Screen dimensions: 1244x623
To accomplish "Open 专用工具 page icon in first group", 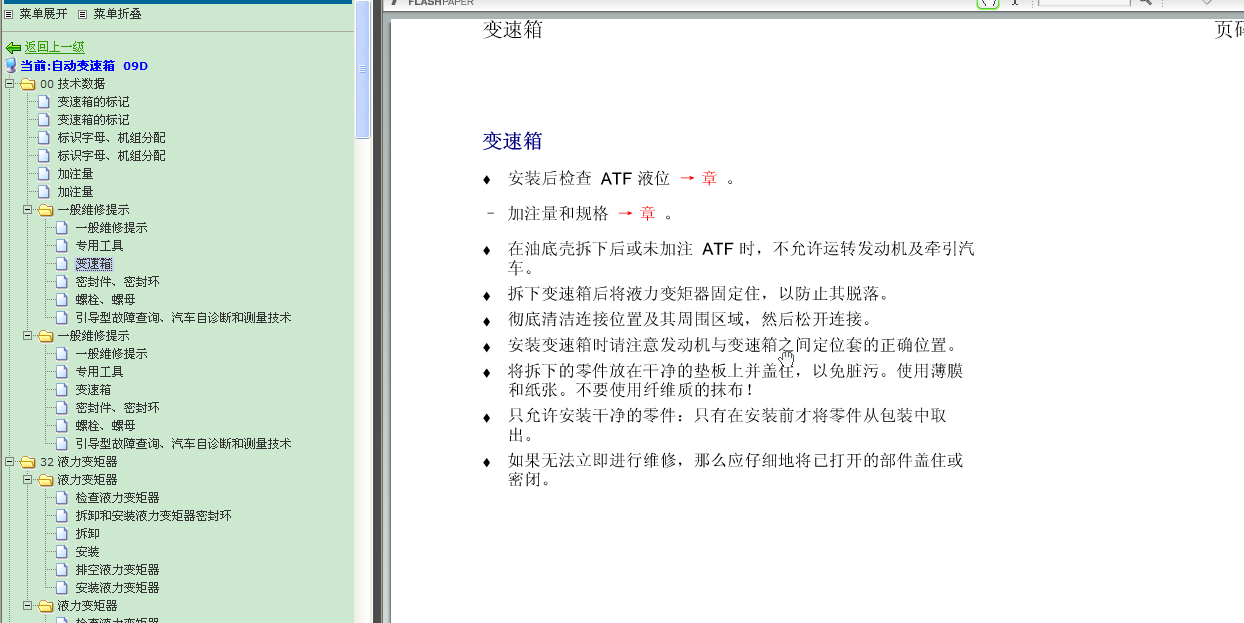I will click(x=62, y=246).
